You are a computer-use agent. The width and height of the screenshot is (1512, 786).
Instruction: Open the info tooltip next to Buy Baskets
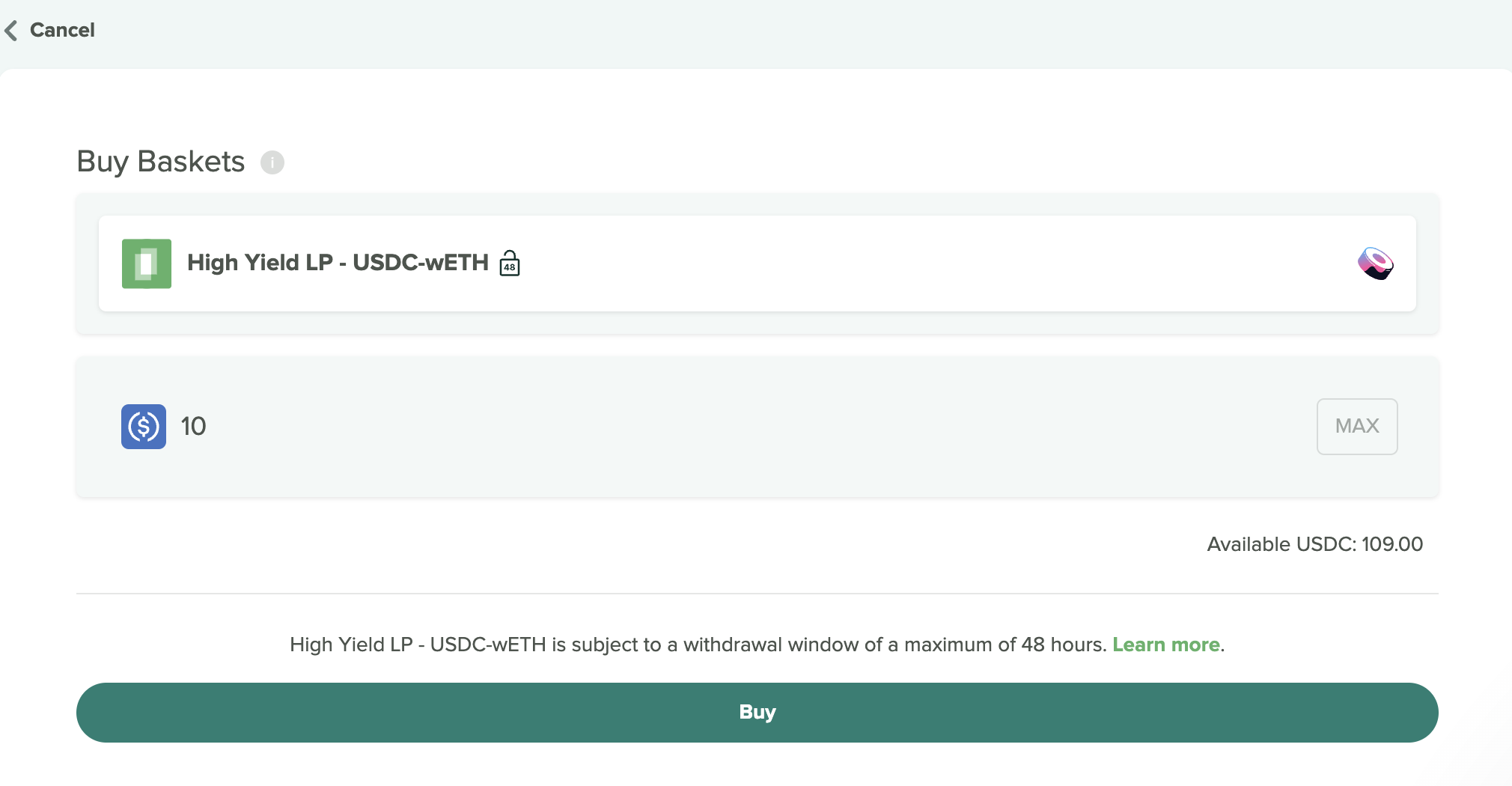[272, 162]
